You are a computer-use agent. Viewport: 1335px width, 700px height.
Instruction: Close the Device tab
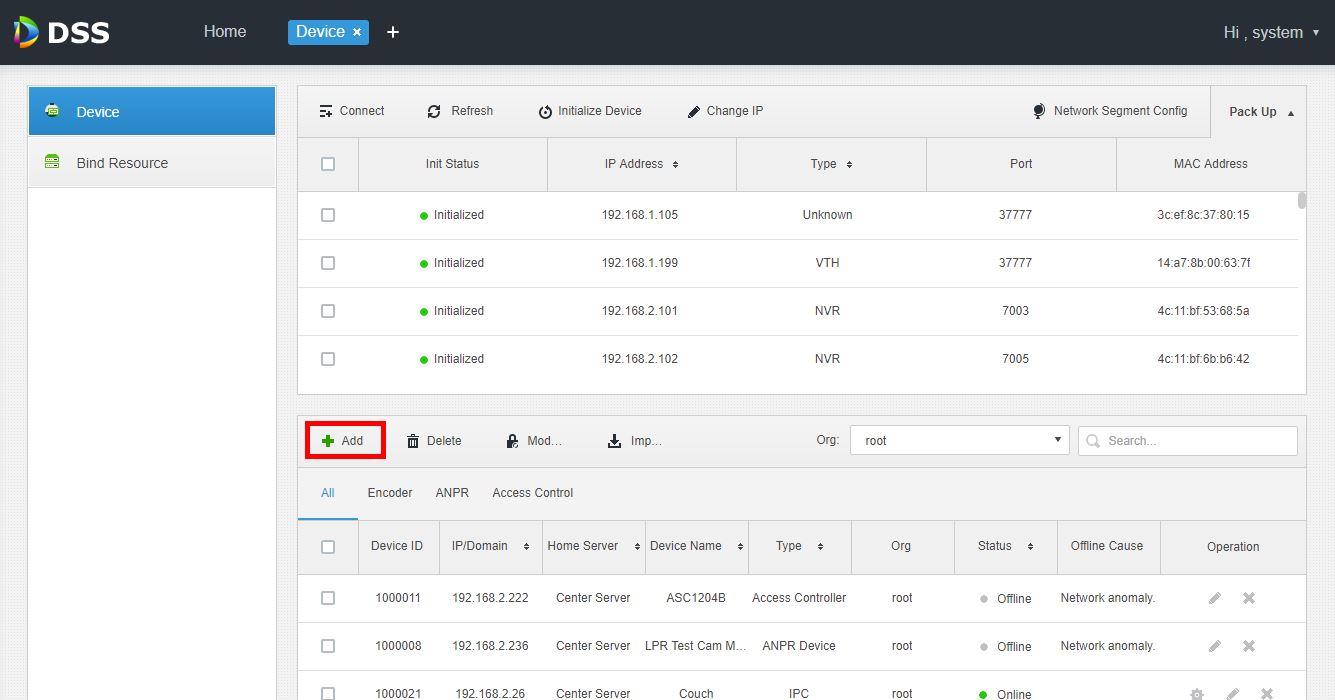pyautogui.click(x=357, y=32)
